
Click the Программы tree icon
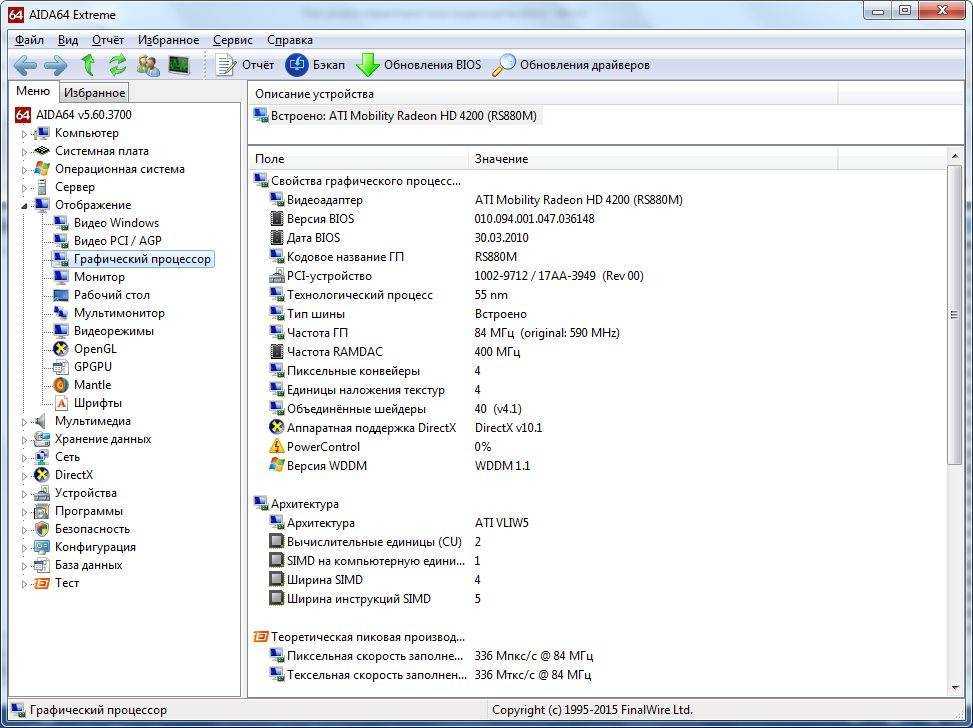[42, 511]
